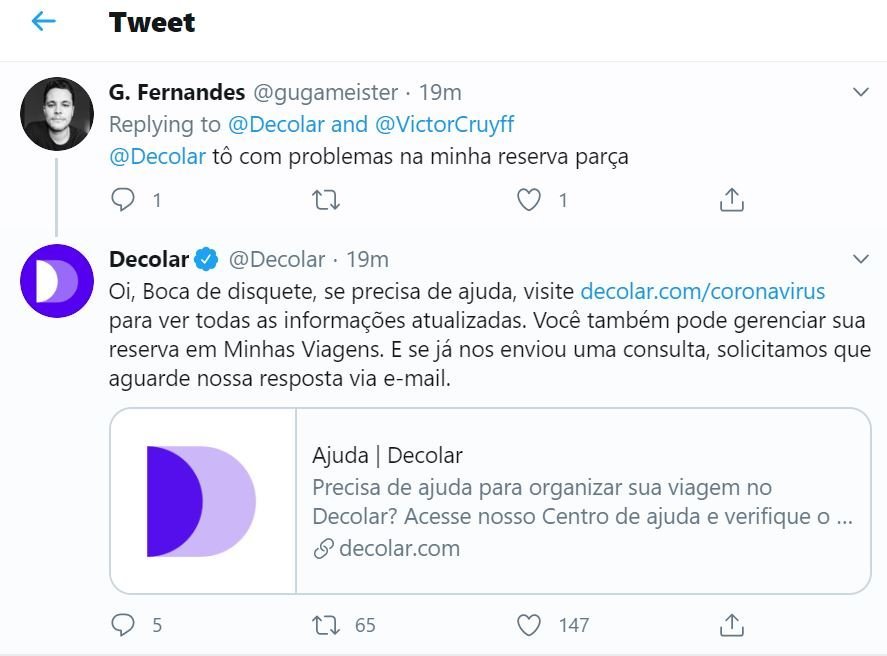Click the Decolar logo card thumbnail

click(x=203, y=501)
